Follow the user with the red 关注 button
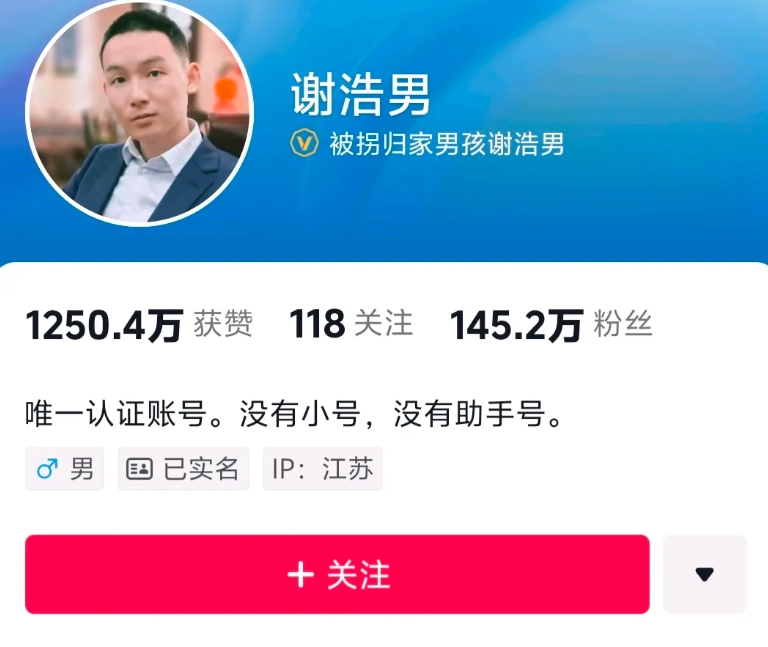768x647 pixels. pos(337,574)
